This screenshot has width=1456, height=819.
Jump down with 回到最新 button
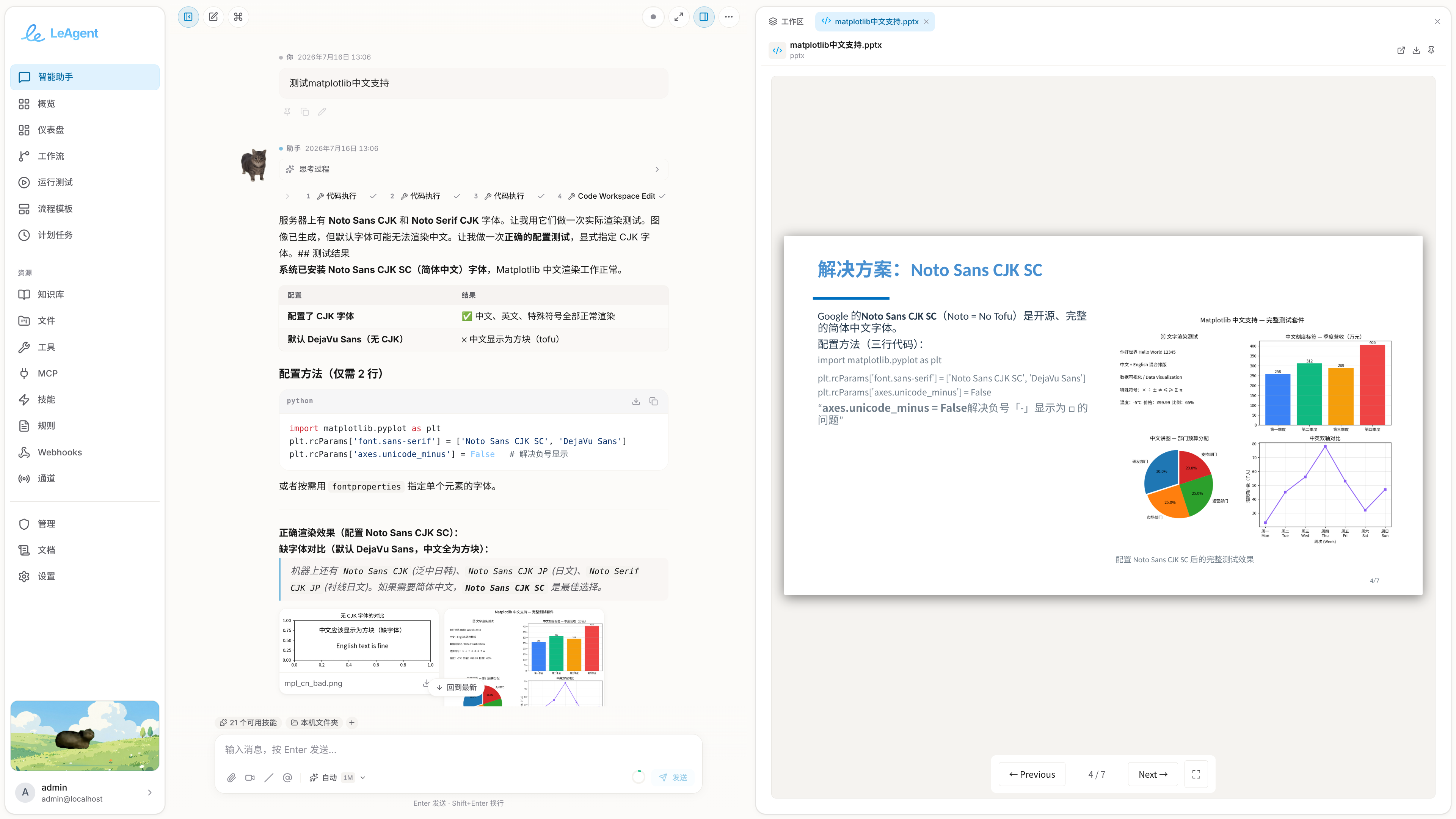point(457,687)
